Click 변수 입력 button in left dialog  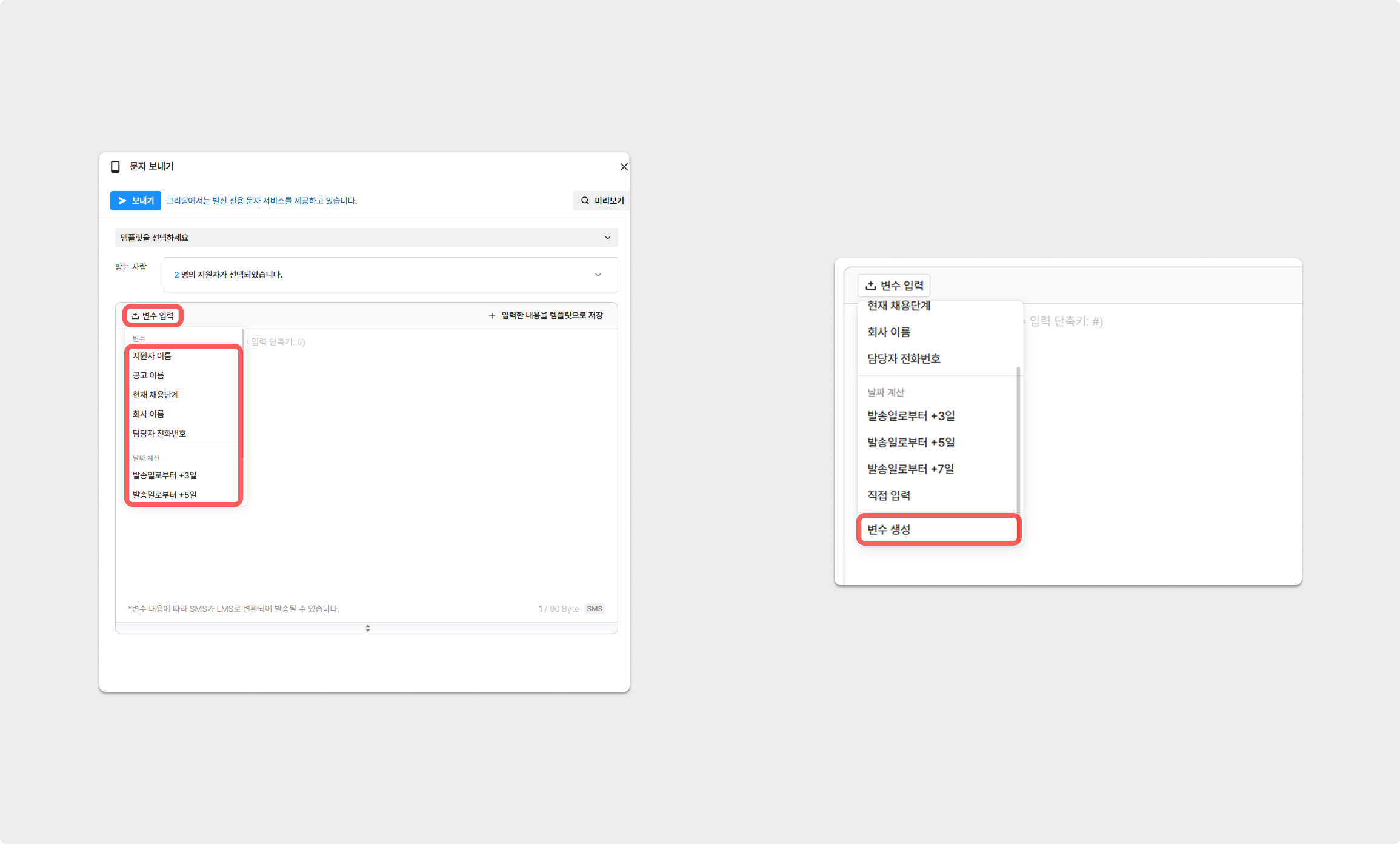click(153, 316)
